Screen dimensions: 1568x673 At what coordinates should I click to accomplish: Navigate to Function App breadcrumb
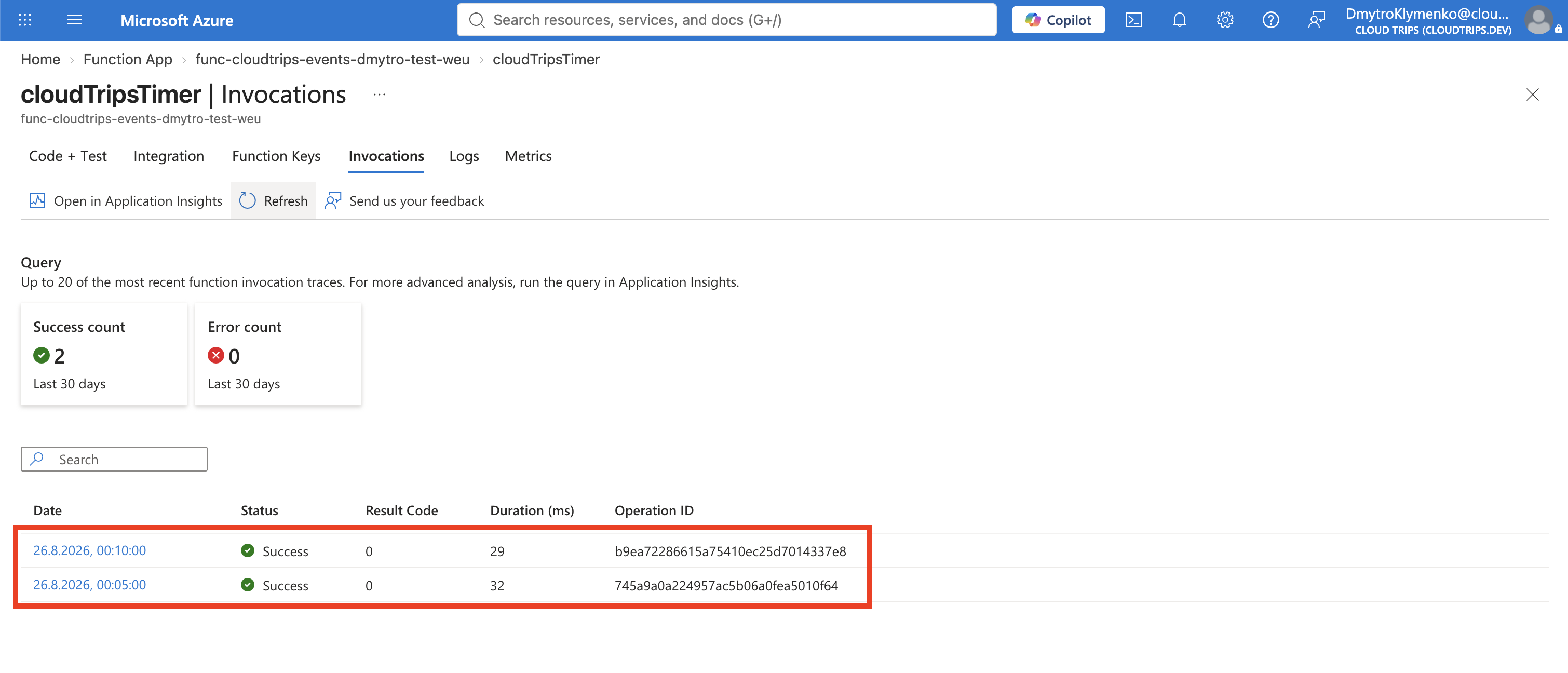(128, 59)
